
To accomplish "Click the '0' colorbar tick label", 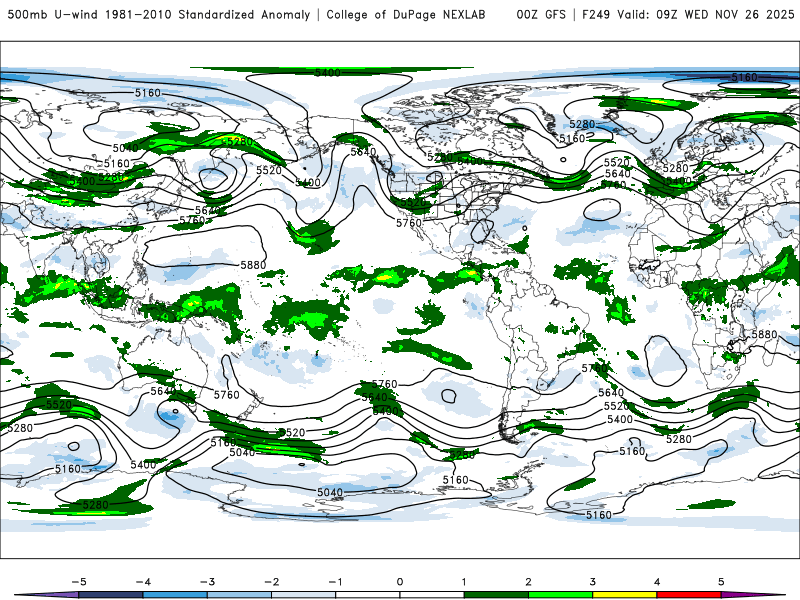I will coord(400,582).
